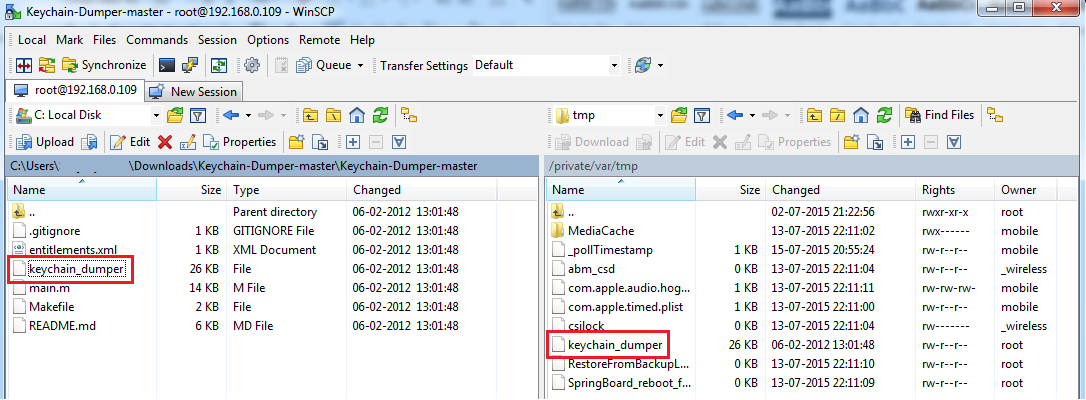The image size is (1086, 400).
Task: Click local Invert Selection icon
Action: pyautogui.click(x=398, y=142)
